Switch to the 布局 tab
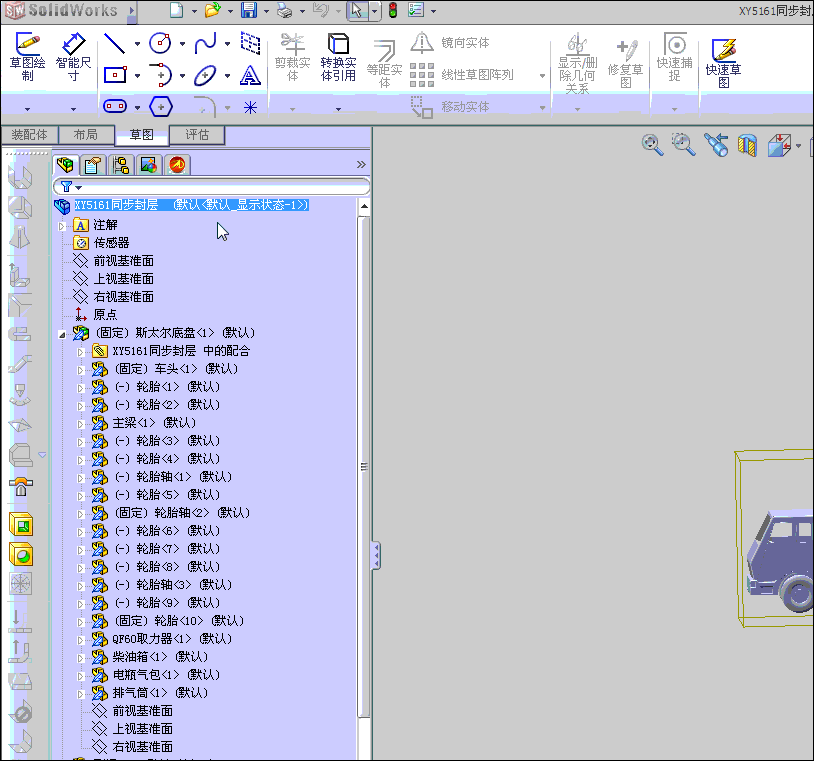Viewport: 814px width, 761px height. point(86,135)
